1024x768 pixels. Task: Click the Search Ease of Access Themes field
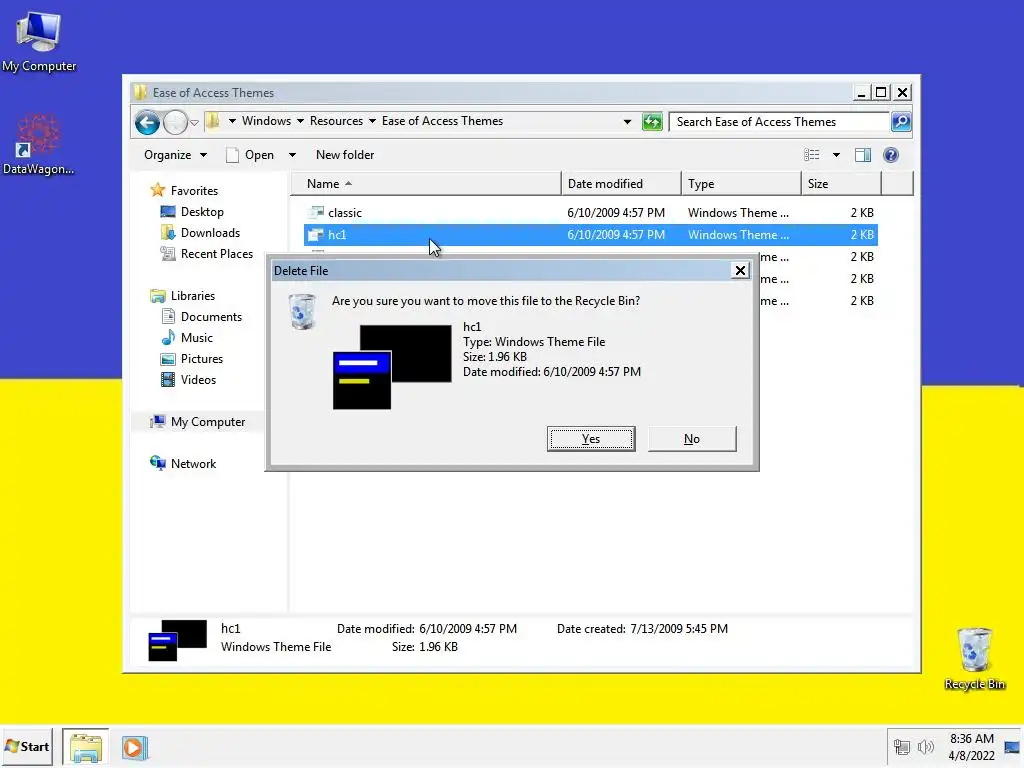coord(780,121)
